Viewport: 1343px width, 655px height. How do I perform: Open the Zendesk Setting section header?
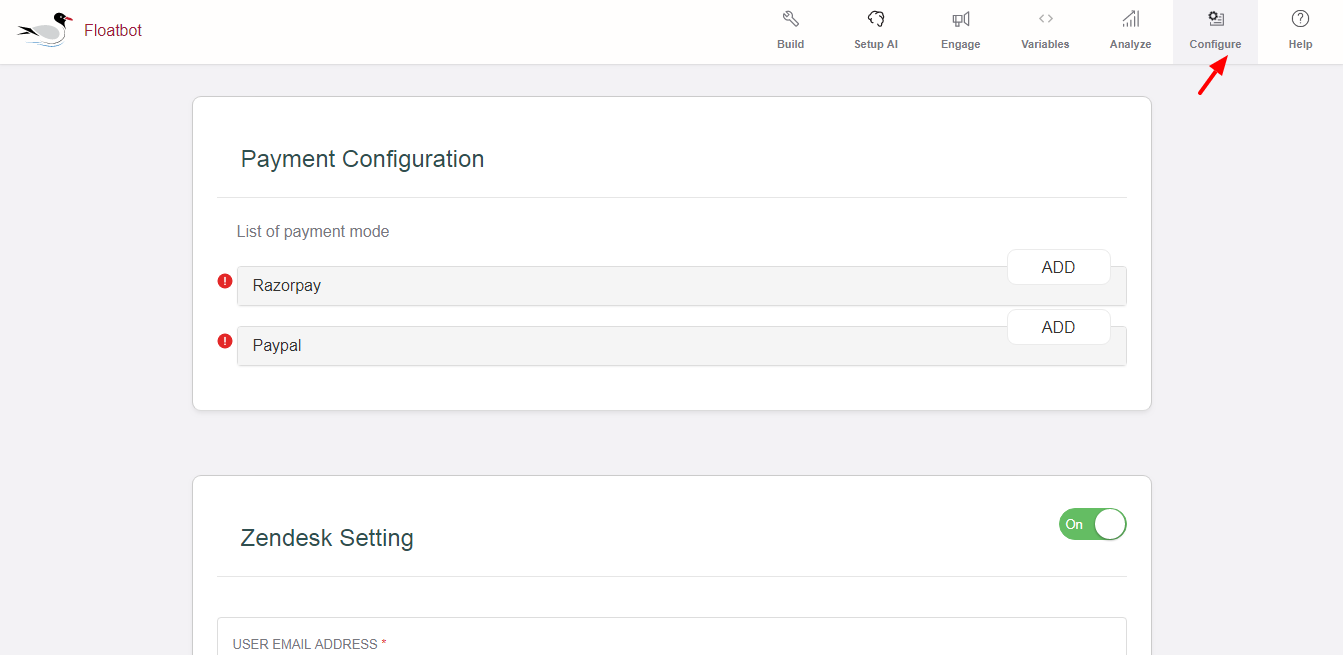click(x=326, y=538)
